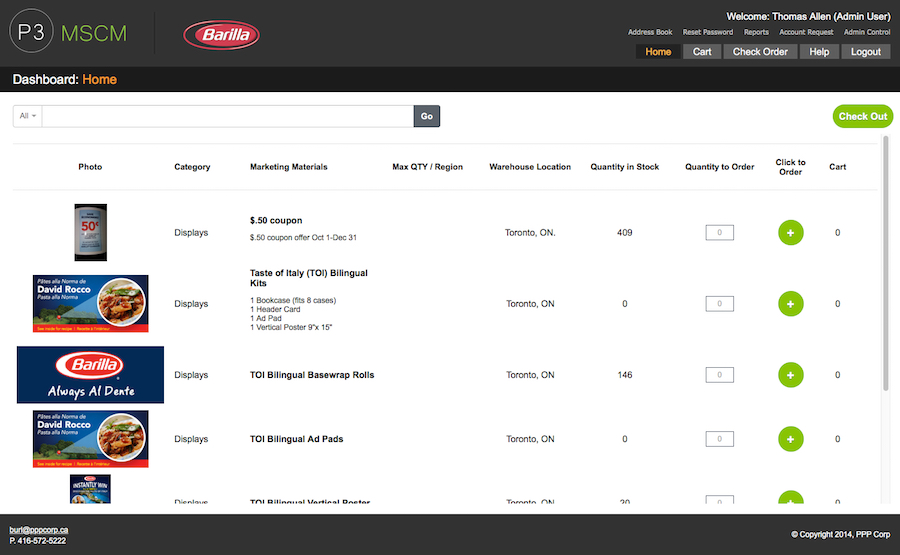Click the stock value 146

[x=625, y=375]
